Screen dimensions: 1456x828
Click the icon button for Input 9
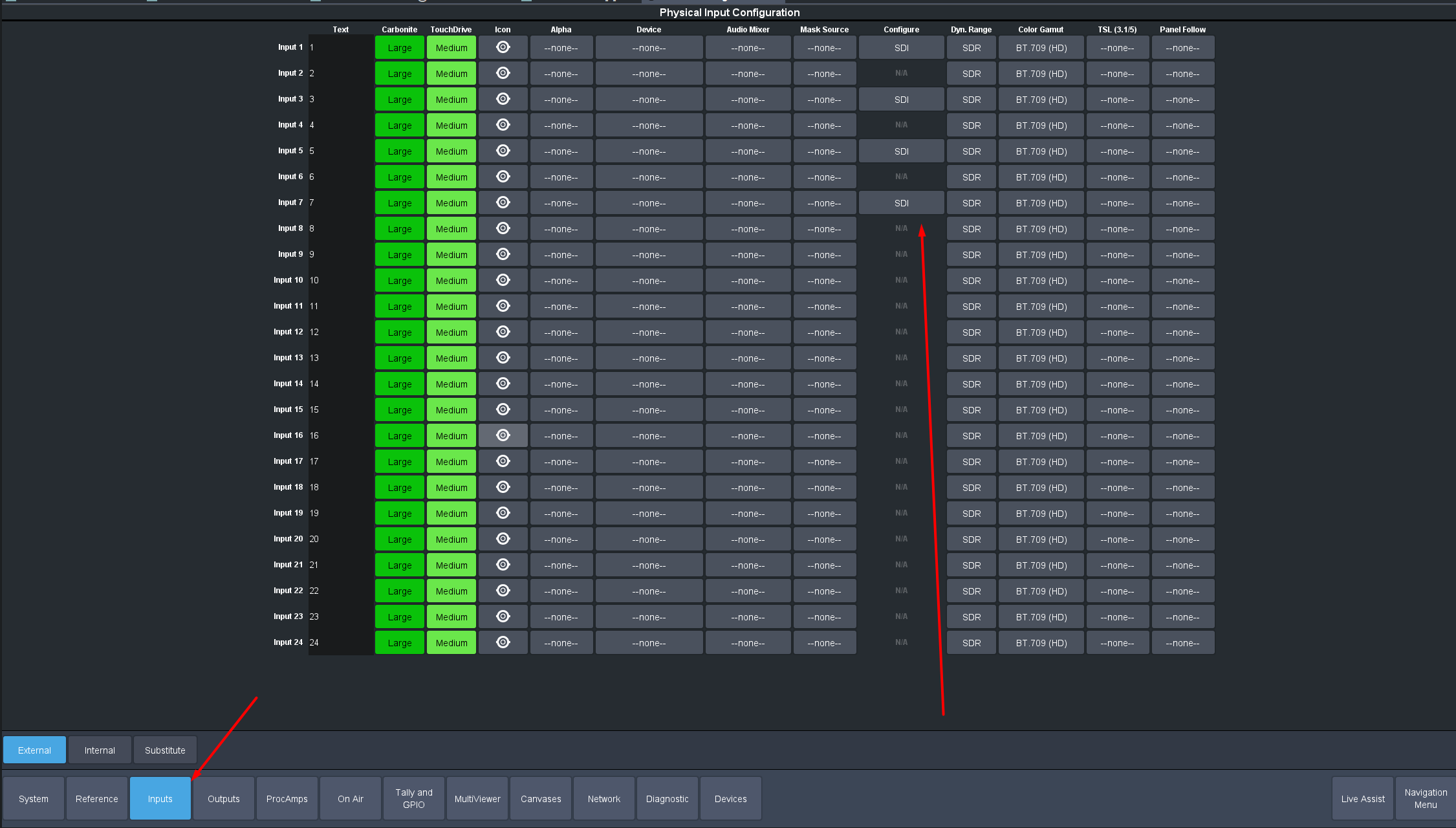(503, 254)
